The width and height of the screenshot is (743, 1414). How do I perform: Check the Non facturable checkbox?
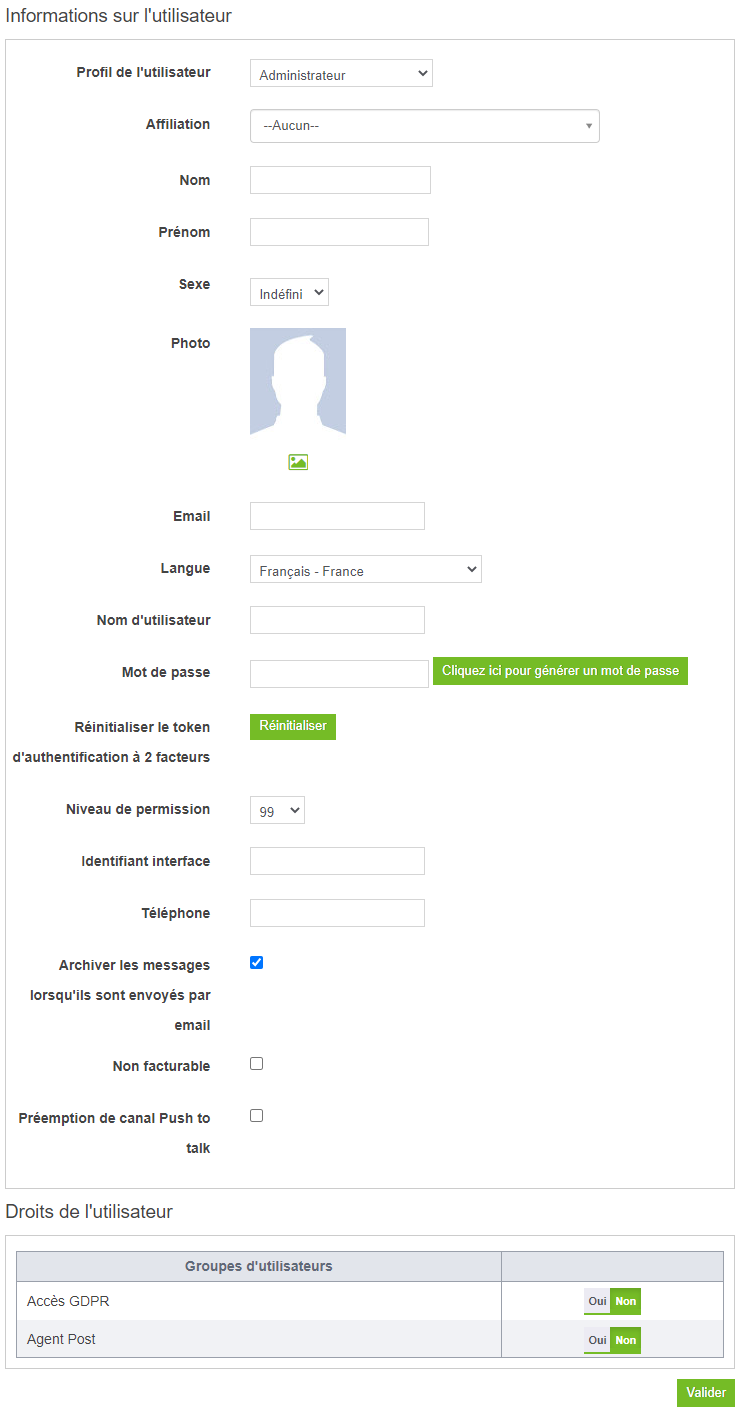(x=256, y=1064)
